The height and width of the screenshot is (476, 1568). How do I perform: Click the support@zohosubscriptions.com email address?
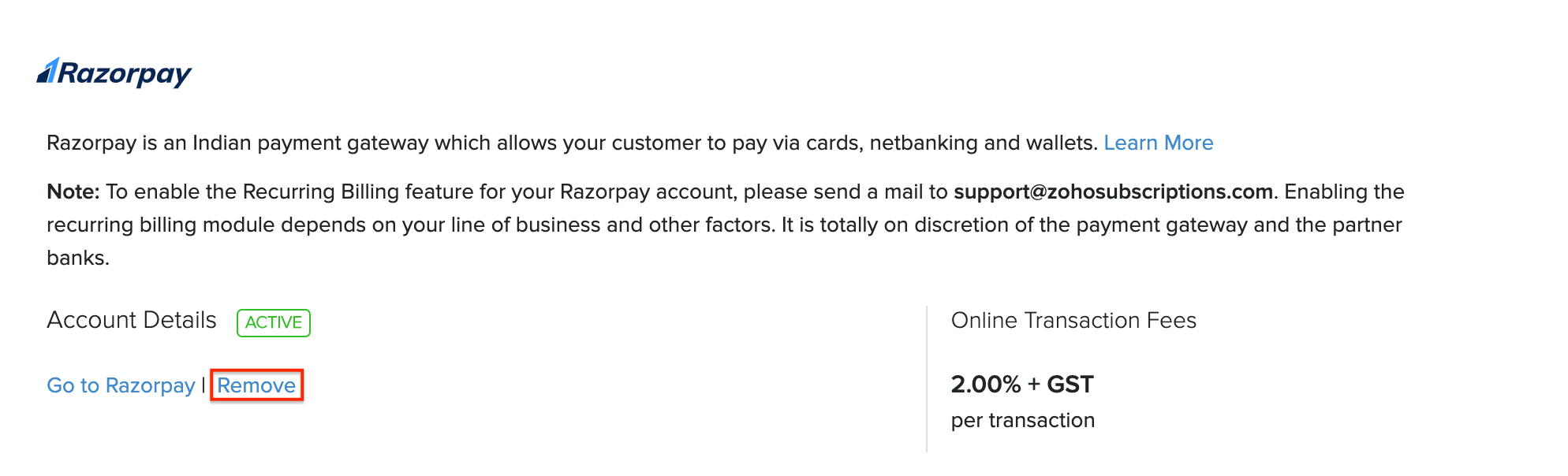coord(1113,192)
